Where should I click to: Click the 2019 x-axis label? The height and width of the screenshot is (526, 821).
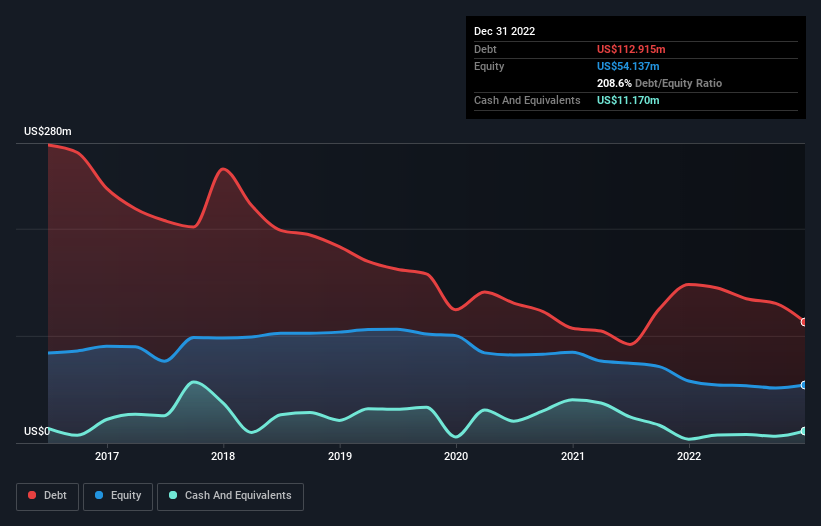pos(340,456)
